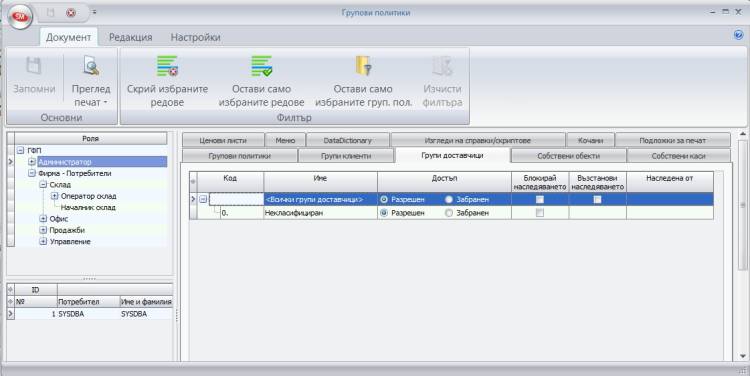The width and height of the screenshot is (750, 376).
Task: Click Потребител column header in users grid
Action: pyautogui.click(x=88, y=302)
